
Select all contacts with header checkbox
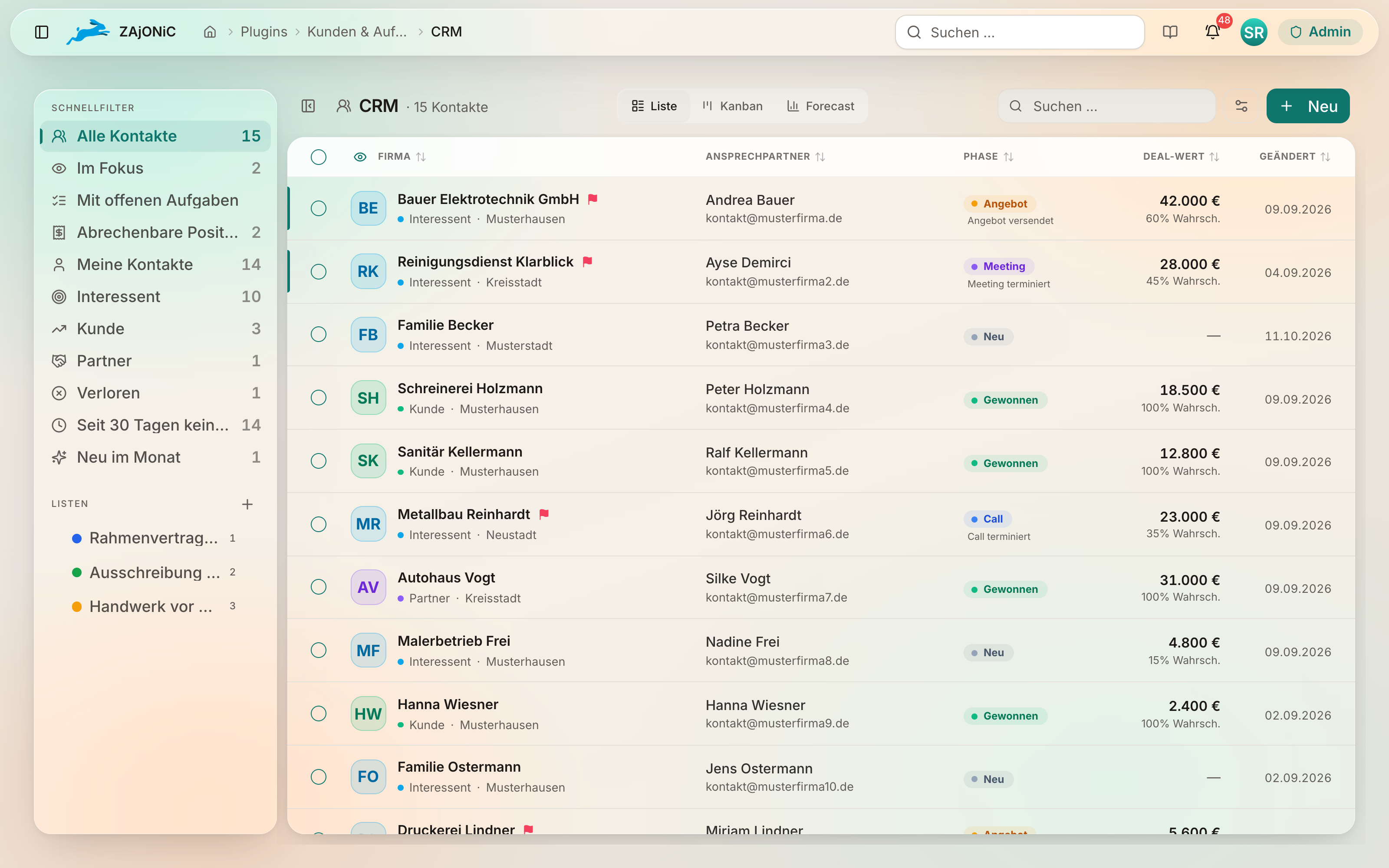(319, 157)
